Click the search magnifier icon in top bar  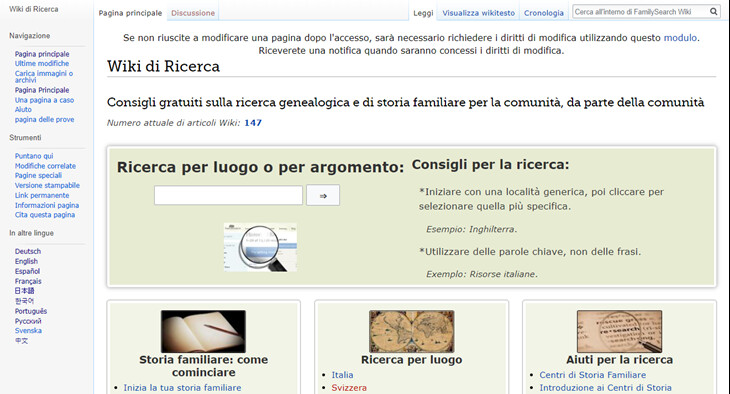713,12
